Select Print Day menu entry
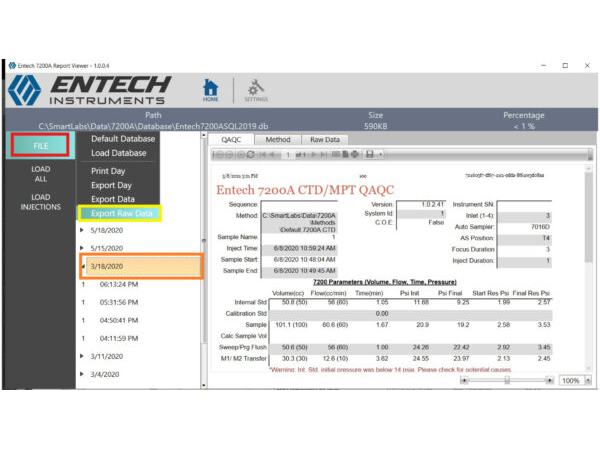 [108, 171]
